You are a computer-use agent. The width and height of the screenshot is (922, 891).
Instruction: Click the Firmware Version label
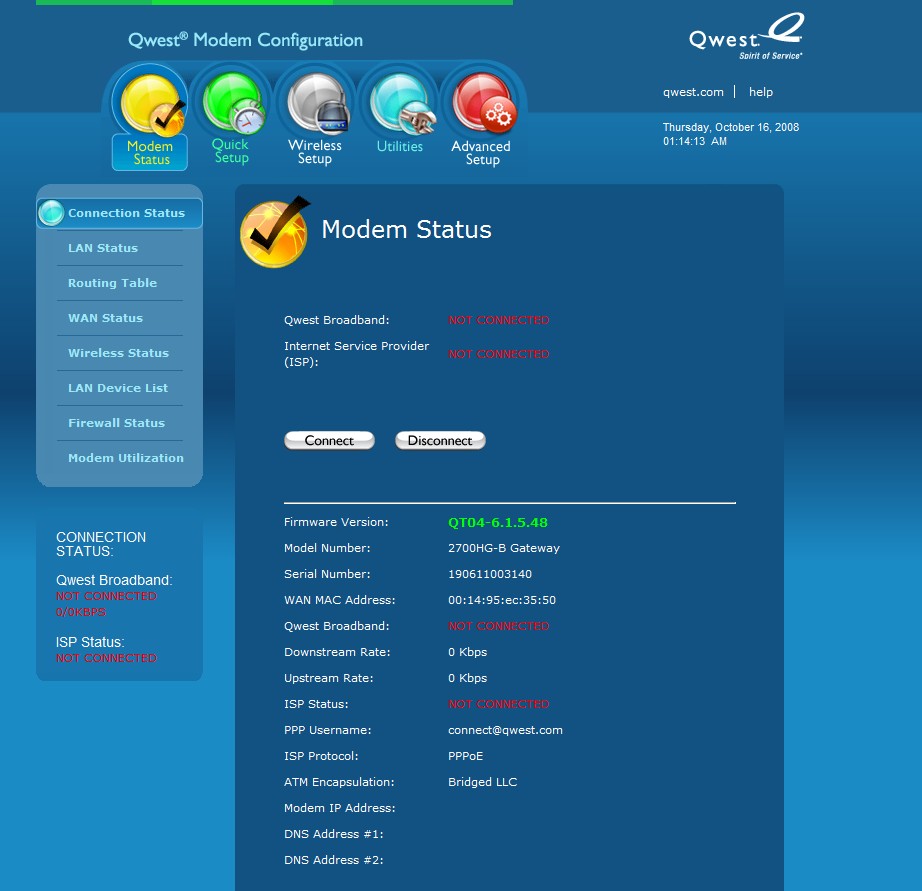[336, 522]
